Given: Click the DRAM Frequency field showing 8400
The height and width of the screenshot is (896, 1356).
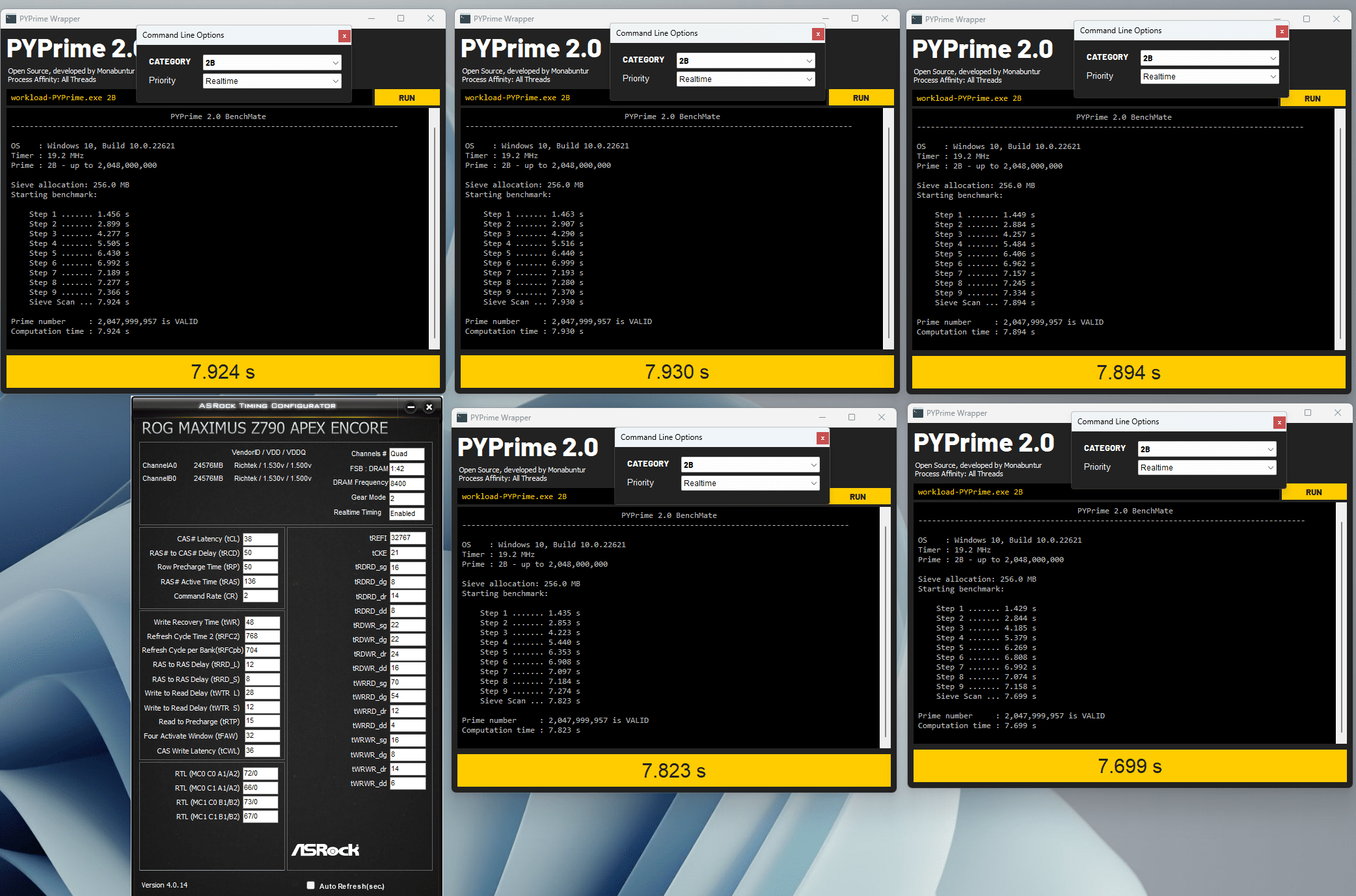Looking at the screenshot, I should 407,483.
